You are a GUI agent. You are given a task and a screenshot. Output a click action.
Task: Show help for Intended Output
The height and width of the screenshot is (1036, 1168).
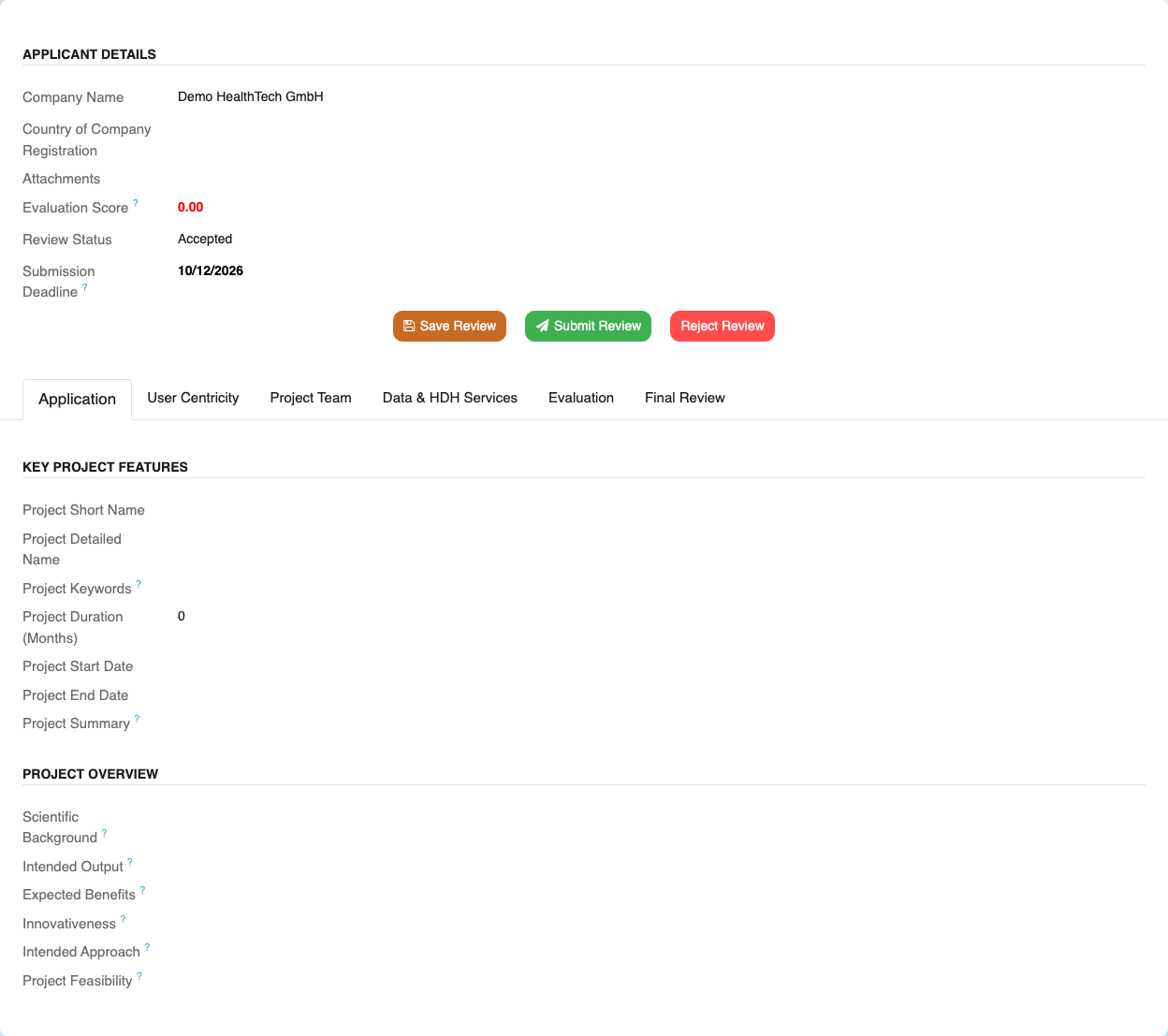pos(130,862)
